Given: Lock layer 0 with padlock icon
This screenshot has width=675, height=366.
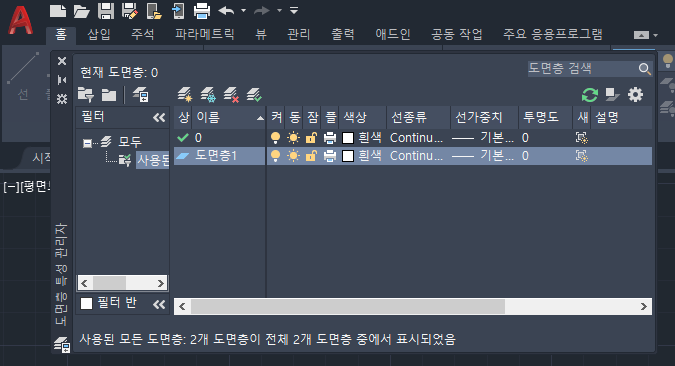Looking at the screenshot, I should (x=311, y=138).
